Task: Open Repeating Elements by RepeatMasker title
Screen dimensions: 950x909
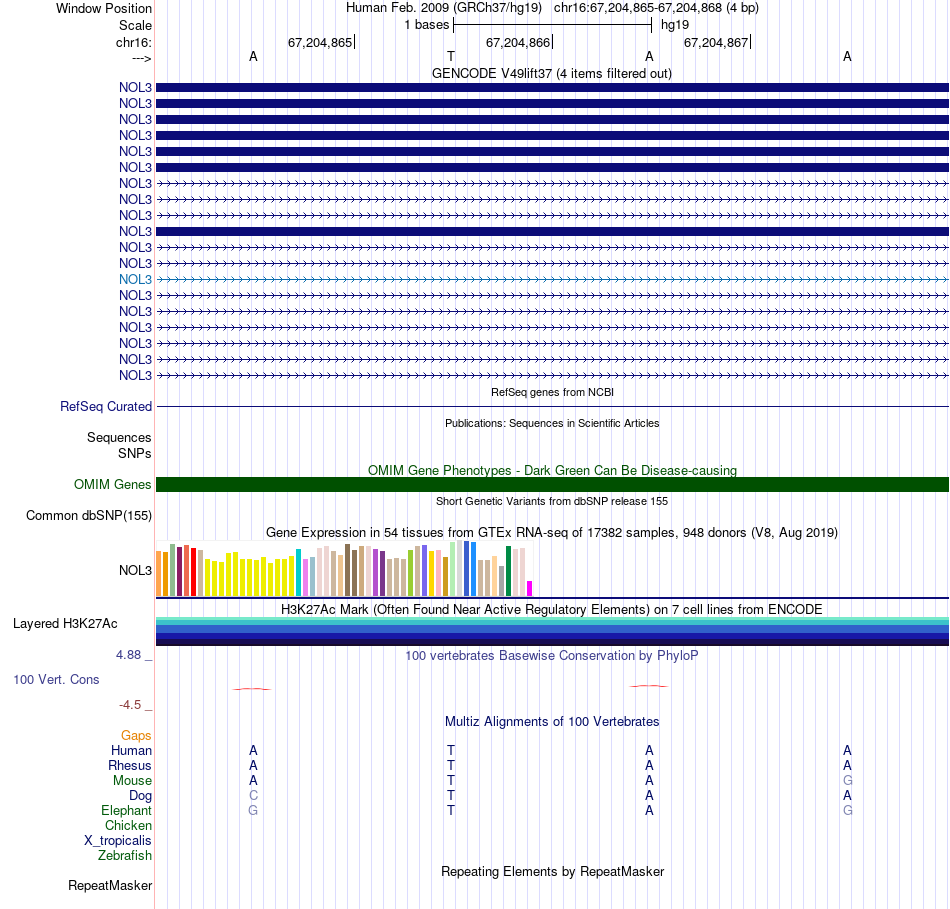Action: tap(552, 871)
